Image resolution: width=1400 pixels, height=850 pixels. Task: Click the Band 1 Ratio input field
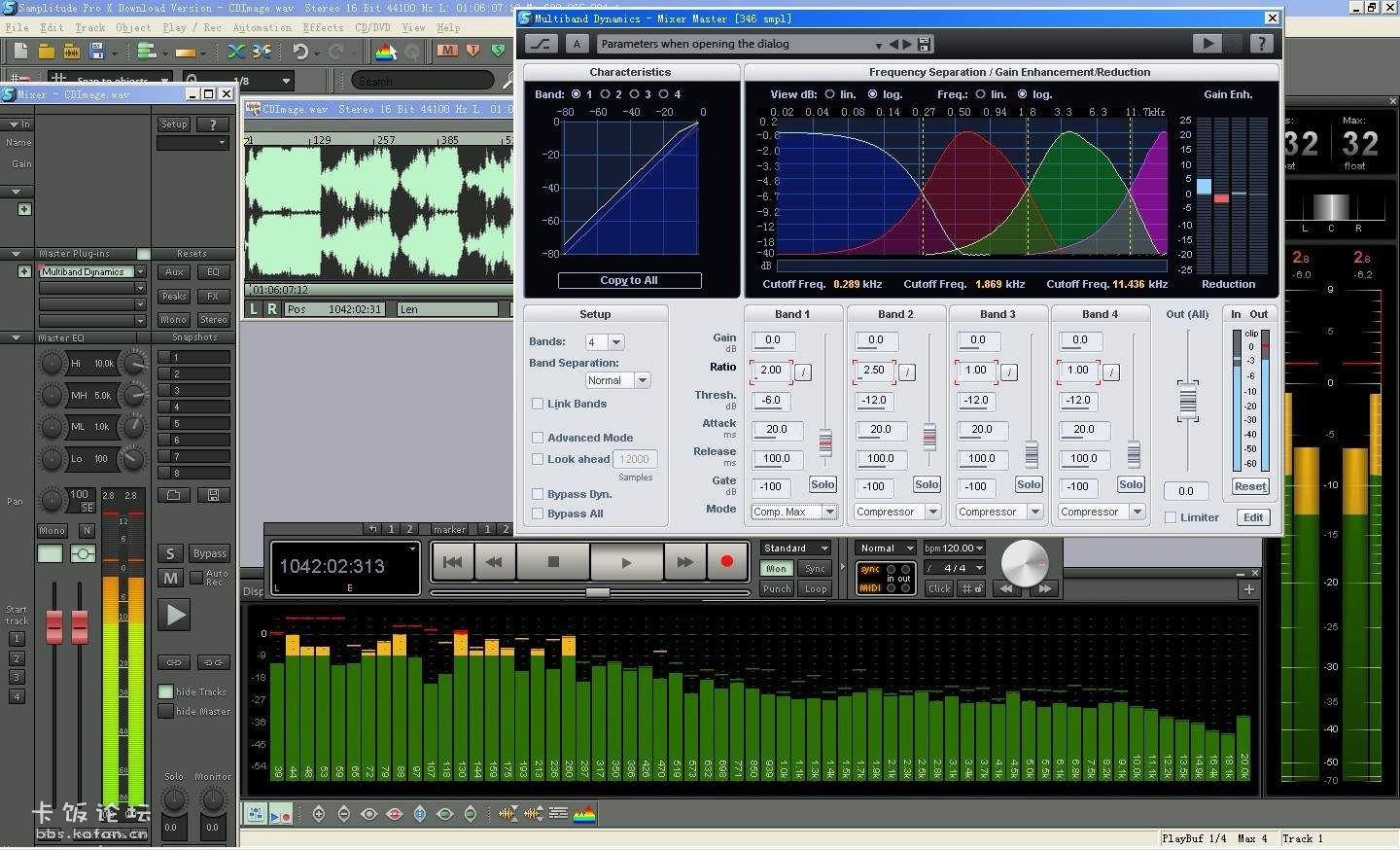click(x=771, y=371)
